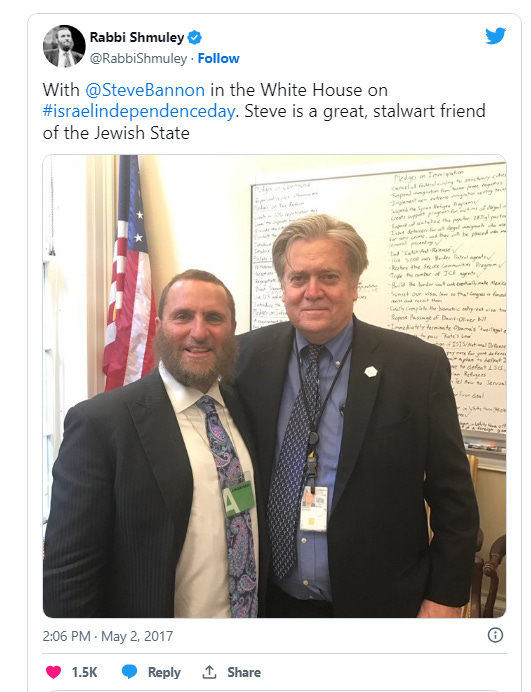Image resolution: width=531 pixels, height=692 pixels.
Task: Open Rabbi Shmuley's profile avatar
Action: [64, 46]
